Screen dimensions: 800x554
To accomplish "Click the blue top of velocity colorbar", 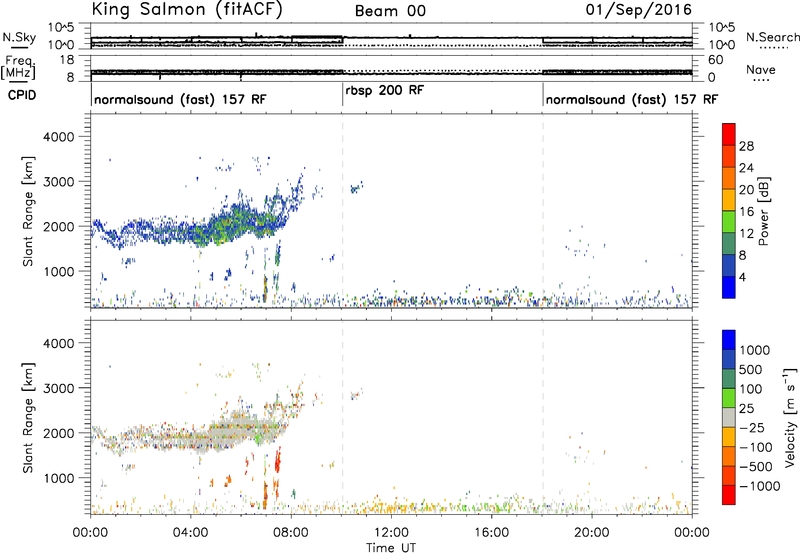I will (729, 340).
